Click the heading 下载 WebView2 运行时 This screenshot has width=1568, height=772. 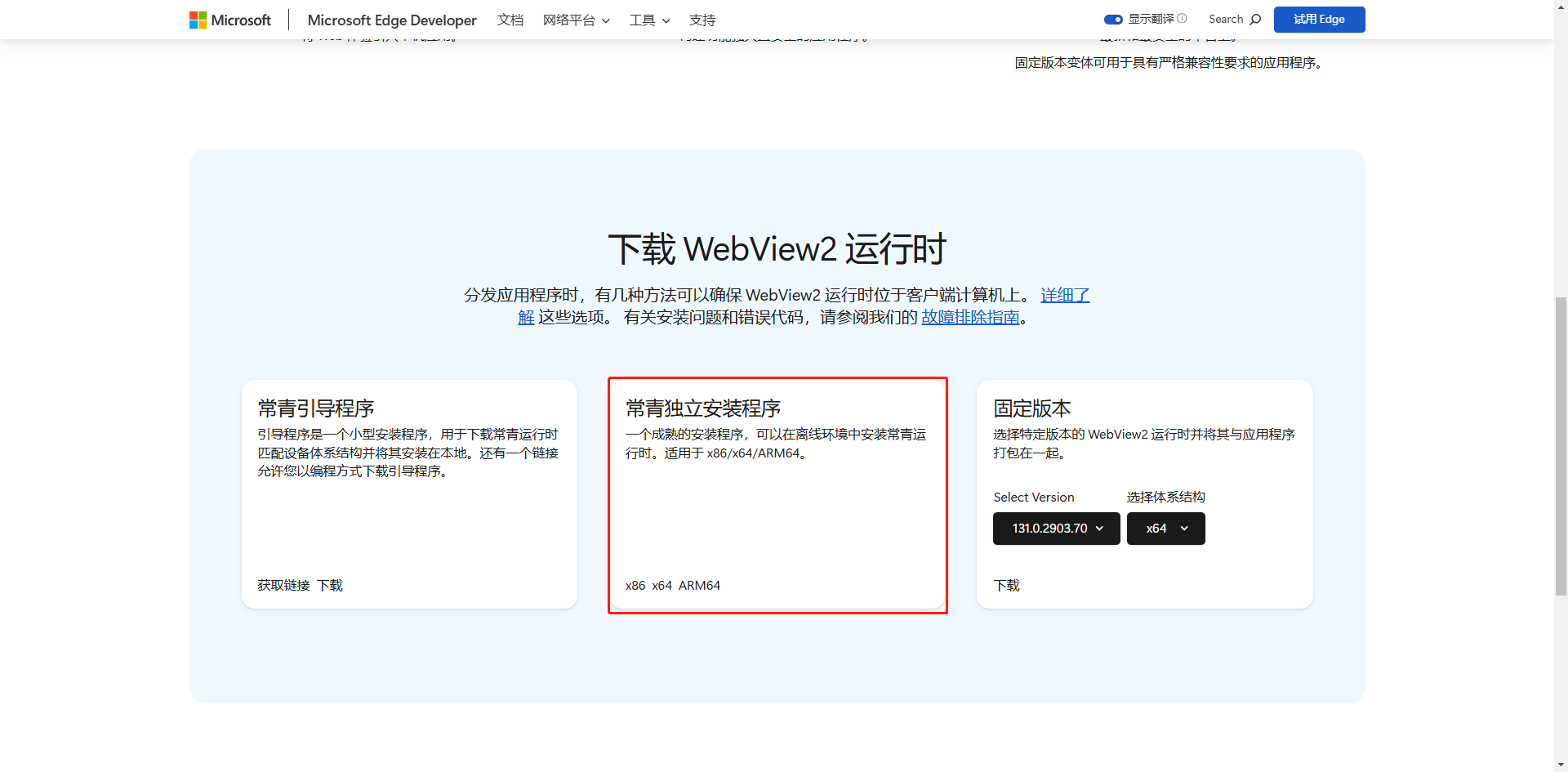point(777,249)
